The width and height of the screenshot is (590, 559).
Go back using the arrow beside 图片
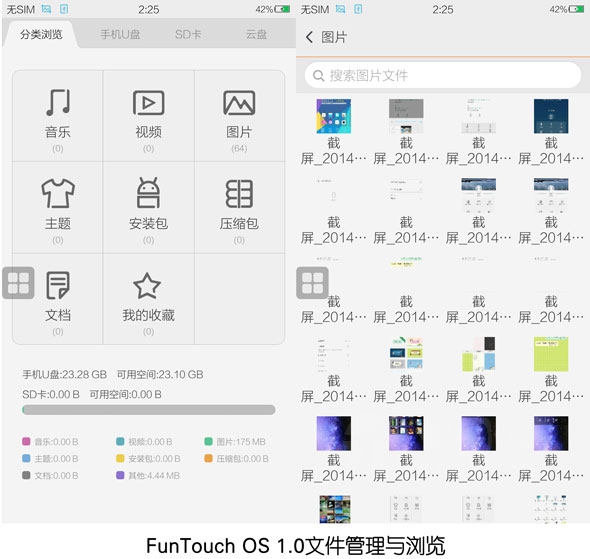(309, 37)
